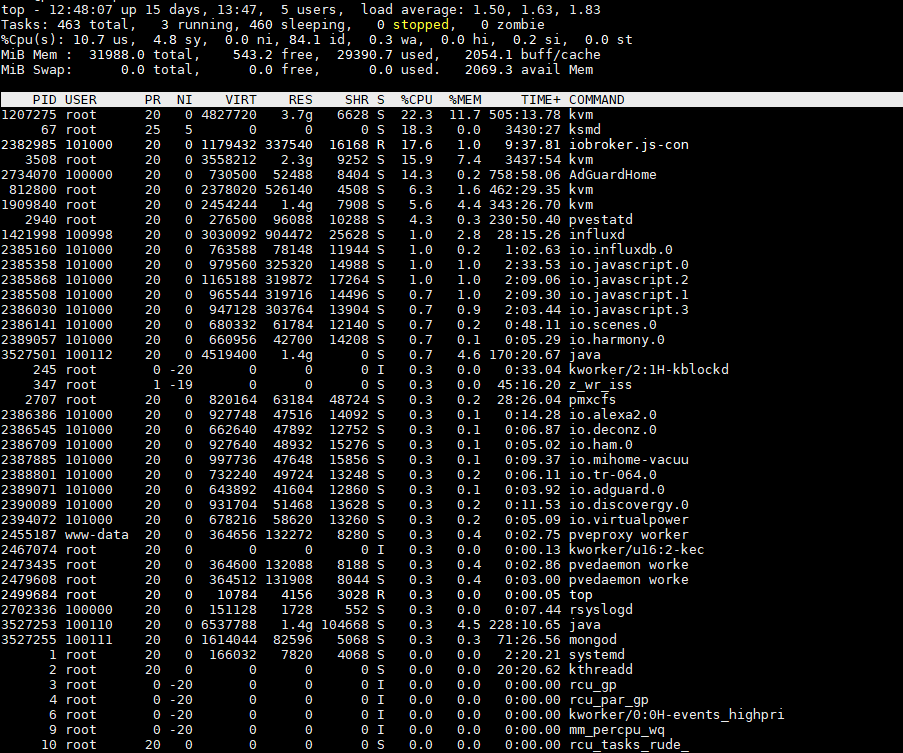Click the influxd command
903x753 pixels.
pos(597,234)
